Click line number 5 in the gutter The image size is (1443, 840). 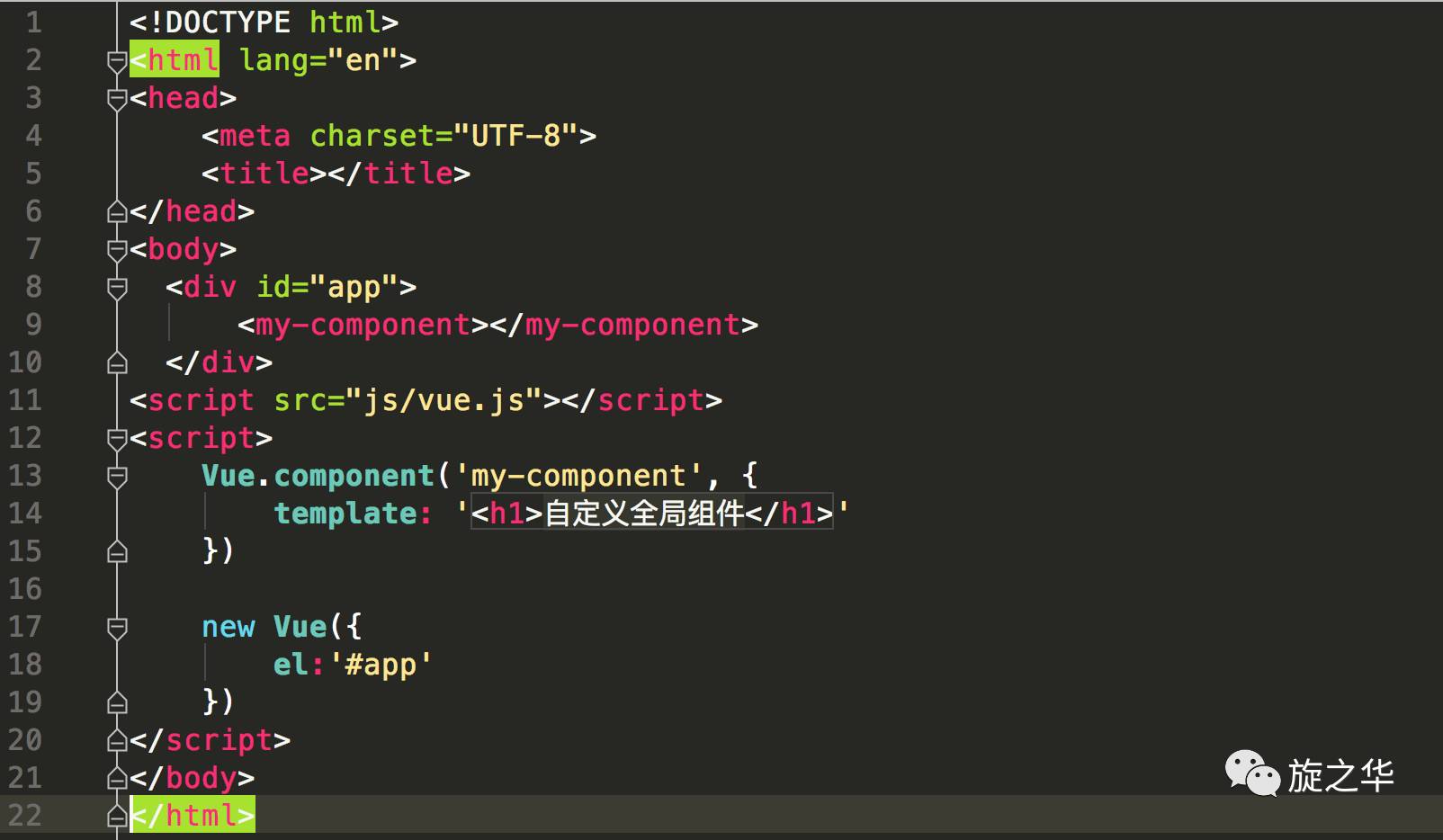(33, 174)
